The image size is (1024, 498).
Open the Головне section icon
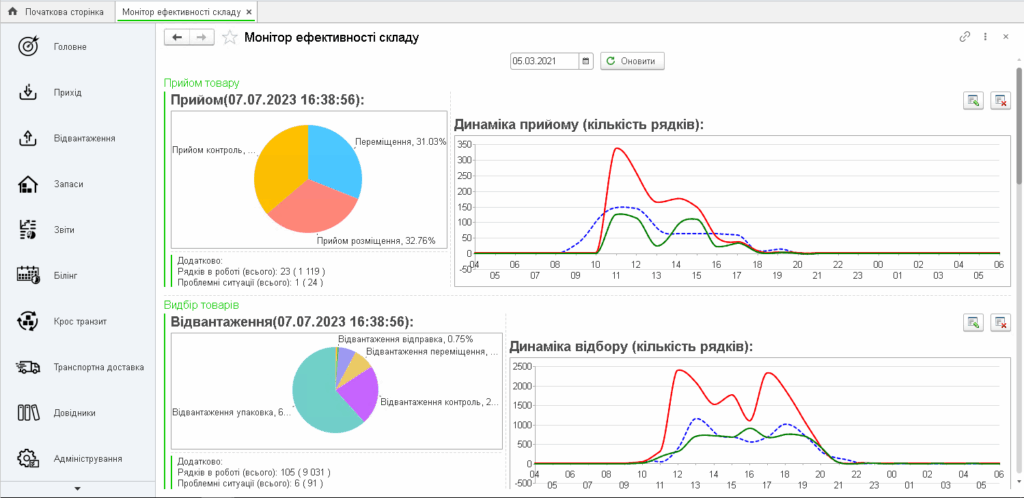(x=28, y=47)
